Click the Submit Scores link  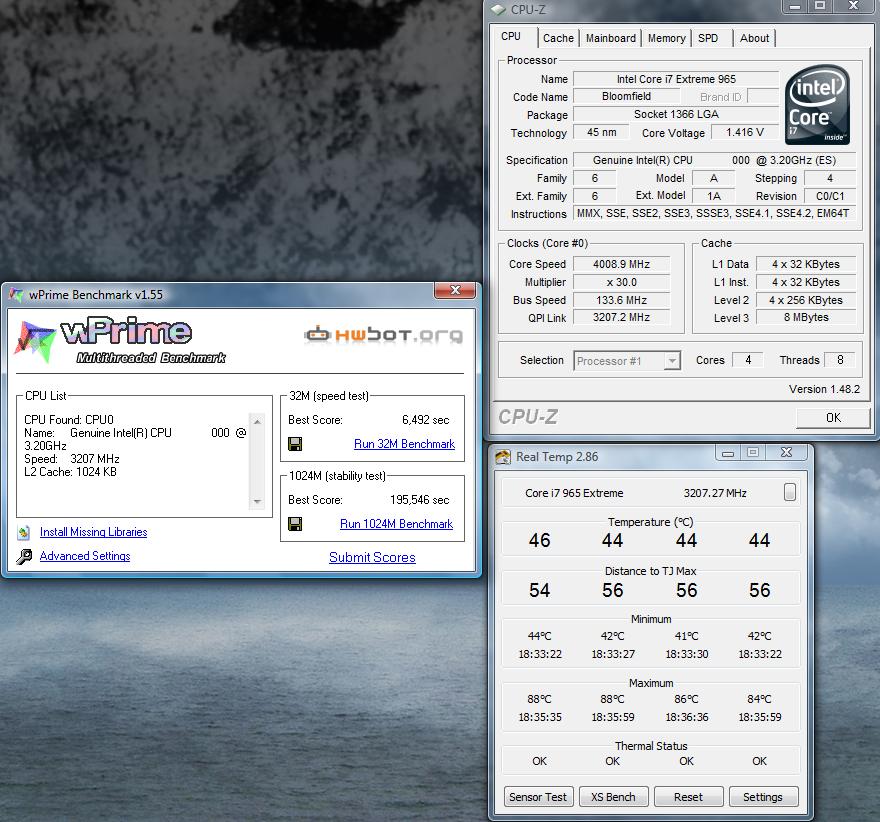pos(372,557)
